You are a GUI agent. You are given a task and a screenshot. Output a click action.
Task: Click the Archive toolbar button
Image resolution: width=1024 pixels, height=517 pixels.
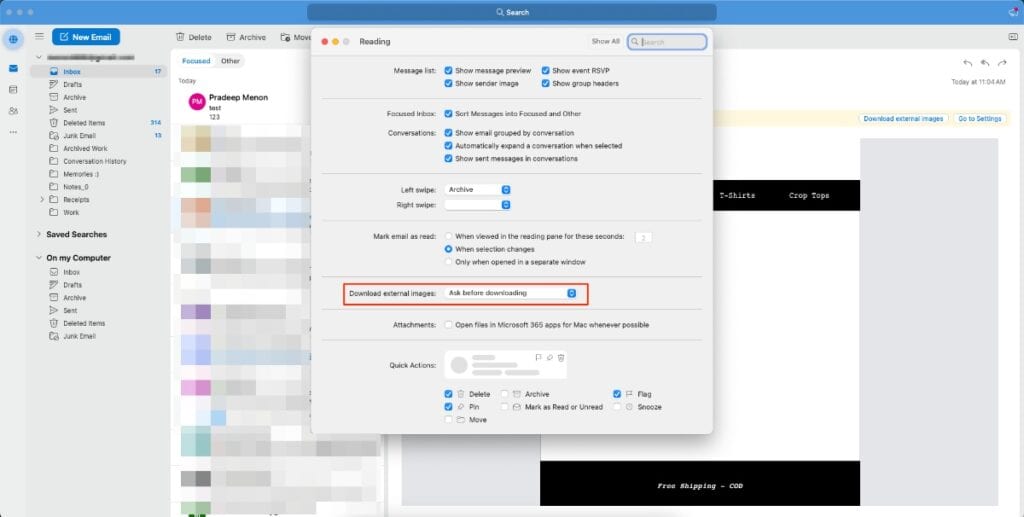point(246,37)
